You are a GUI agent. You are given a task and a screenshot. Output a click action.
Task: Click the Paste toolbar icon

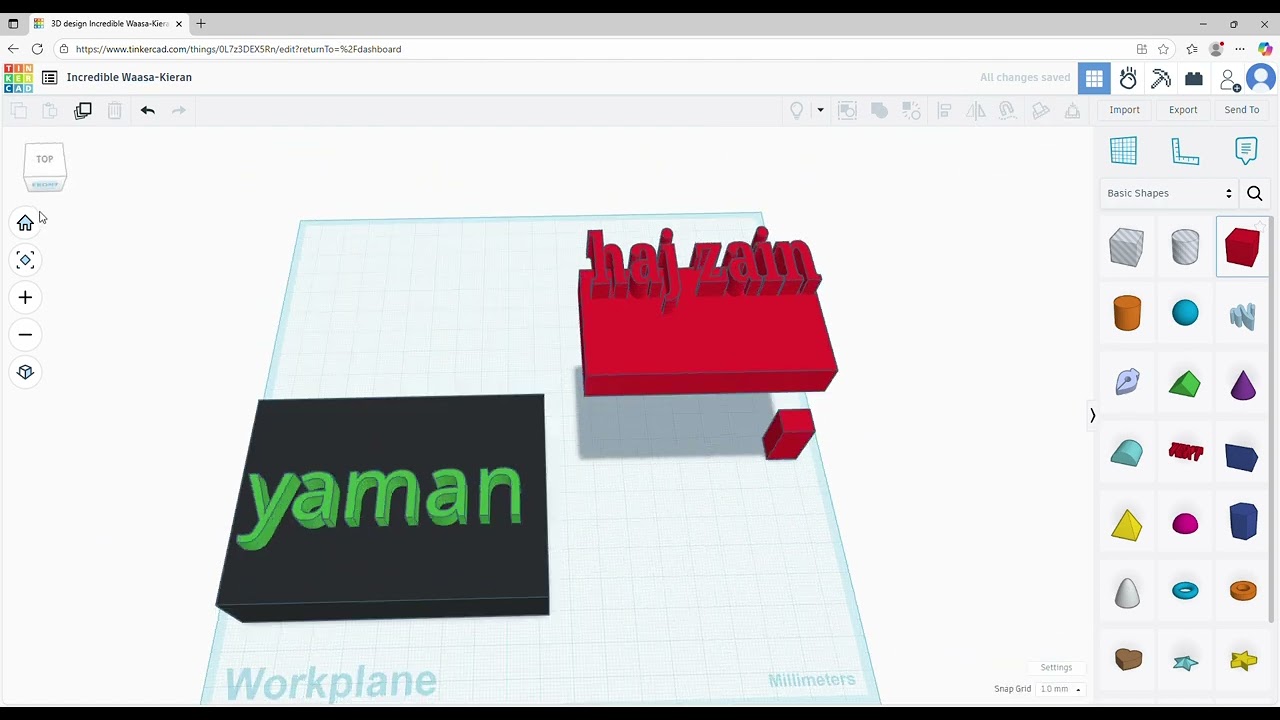click(50, 110)
